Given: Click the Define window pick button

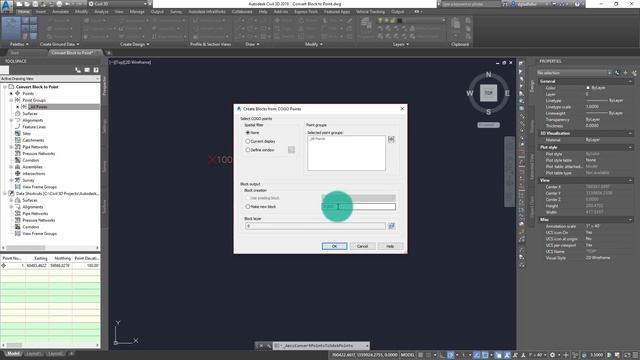Looking at the screenshot, I should 291,150.
